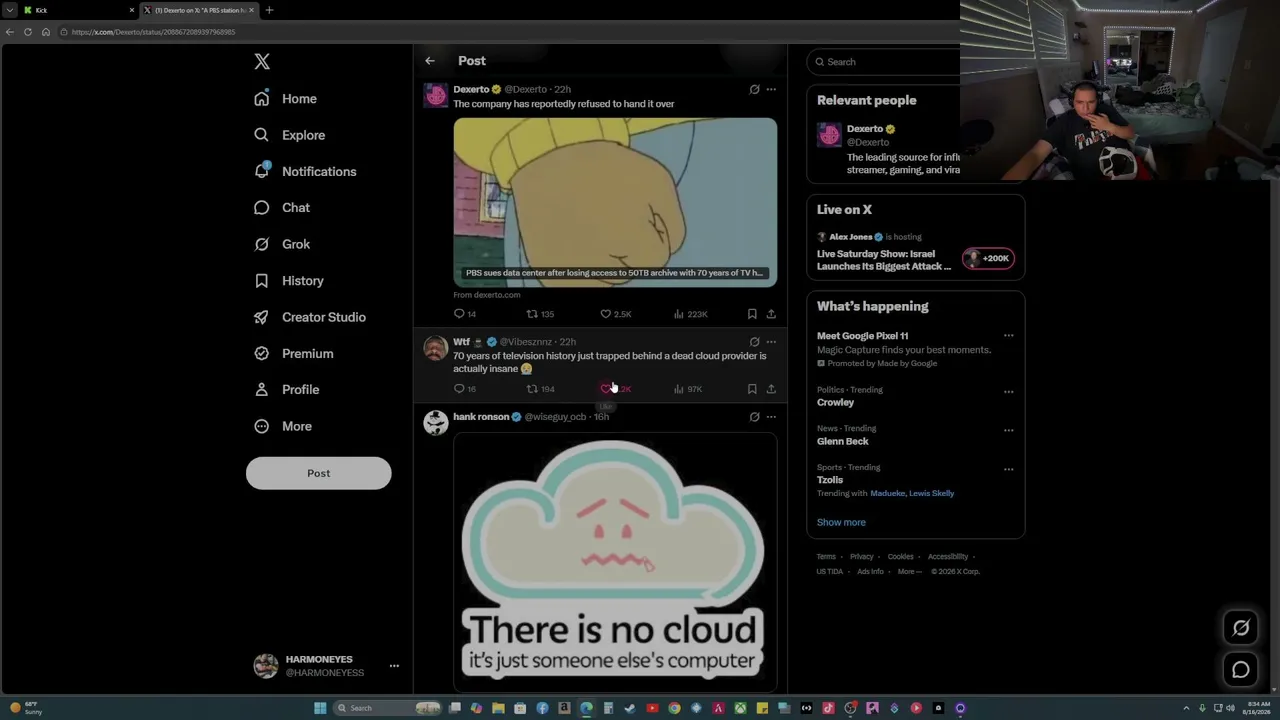1280x720 pixels.
Task: Like the Wtf @Vibesznnz post
Action: (x=615, y=389)
